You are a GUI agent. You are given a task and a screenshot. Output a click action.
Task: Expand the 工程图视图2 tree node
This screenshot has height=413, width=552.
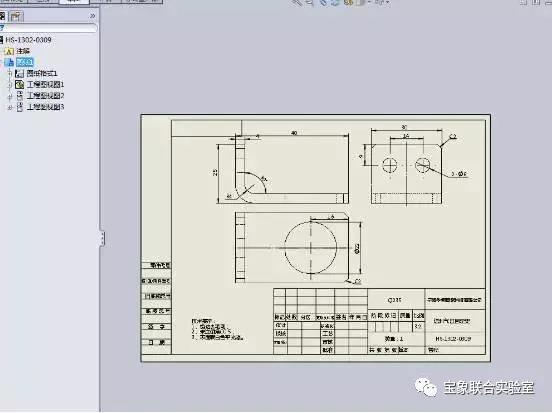click(10, 96)
